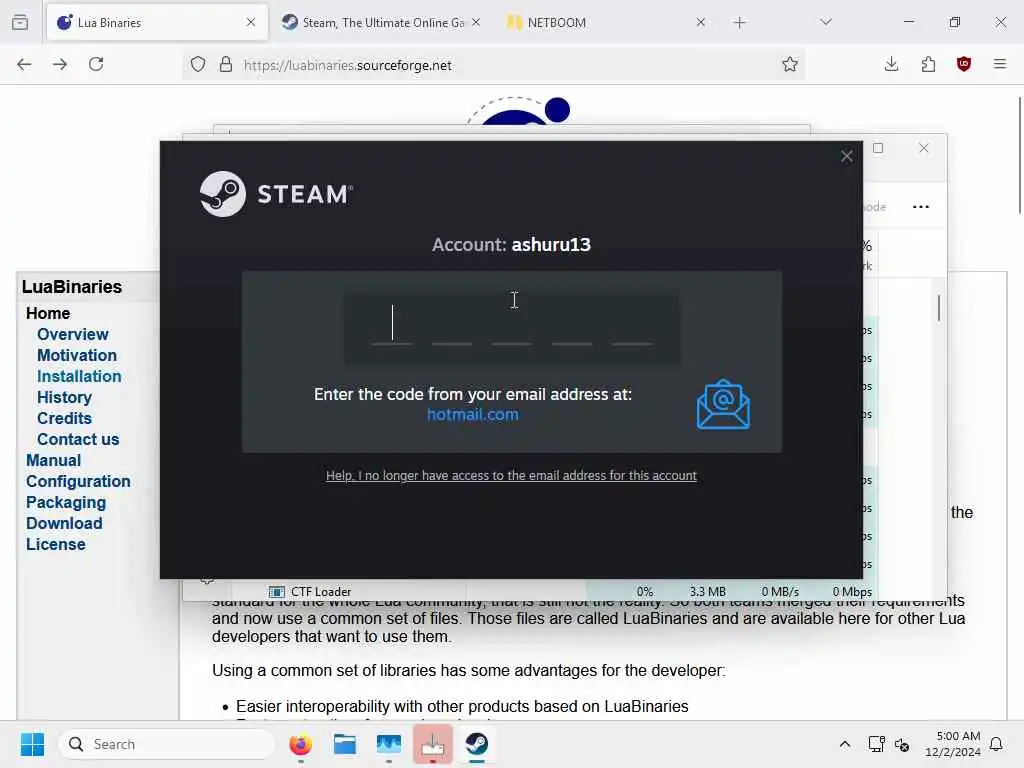Screen dimensions: 1024x768
Task: Close the NETBOOM tab
Action: [x=701, y=22]
